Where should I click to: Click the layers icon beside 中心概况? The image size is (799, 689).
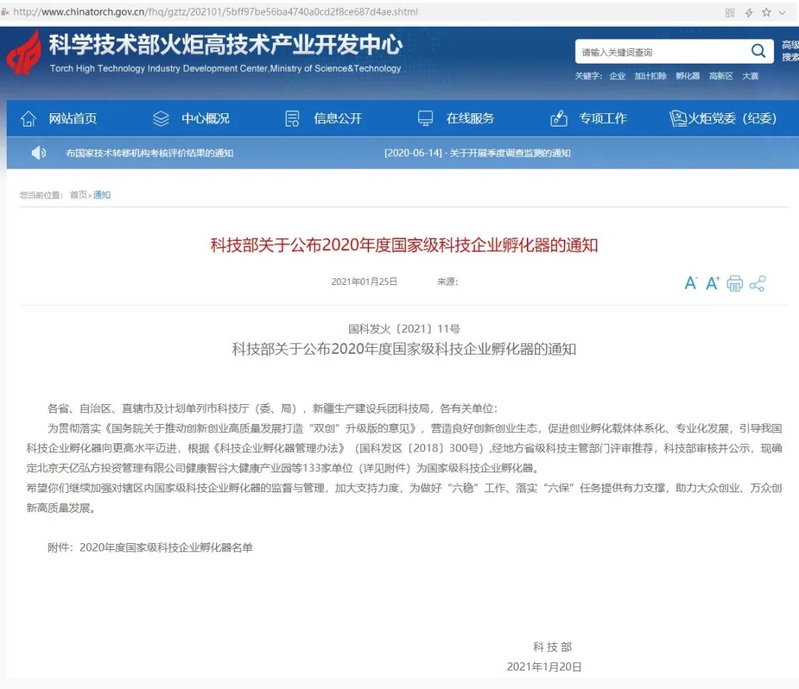click(x=161, y=119)
